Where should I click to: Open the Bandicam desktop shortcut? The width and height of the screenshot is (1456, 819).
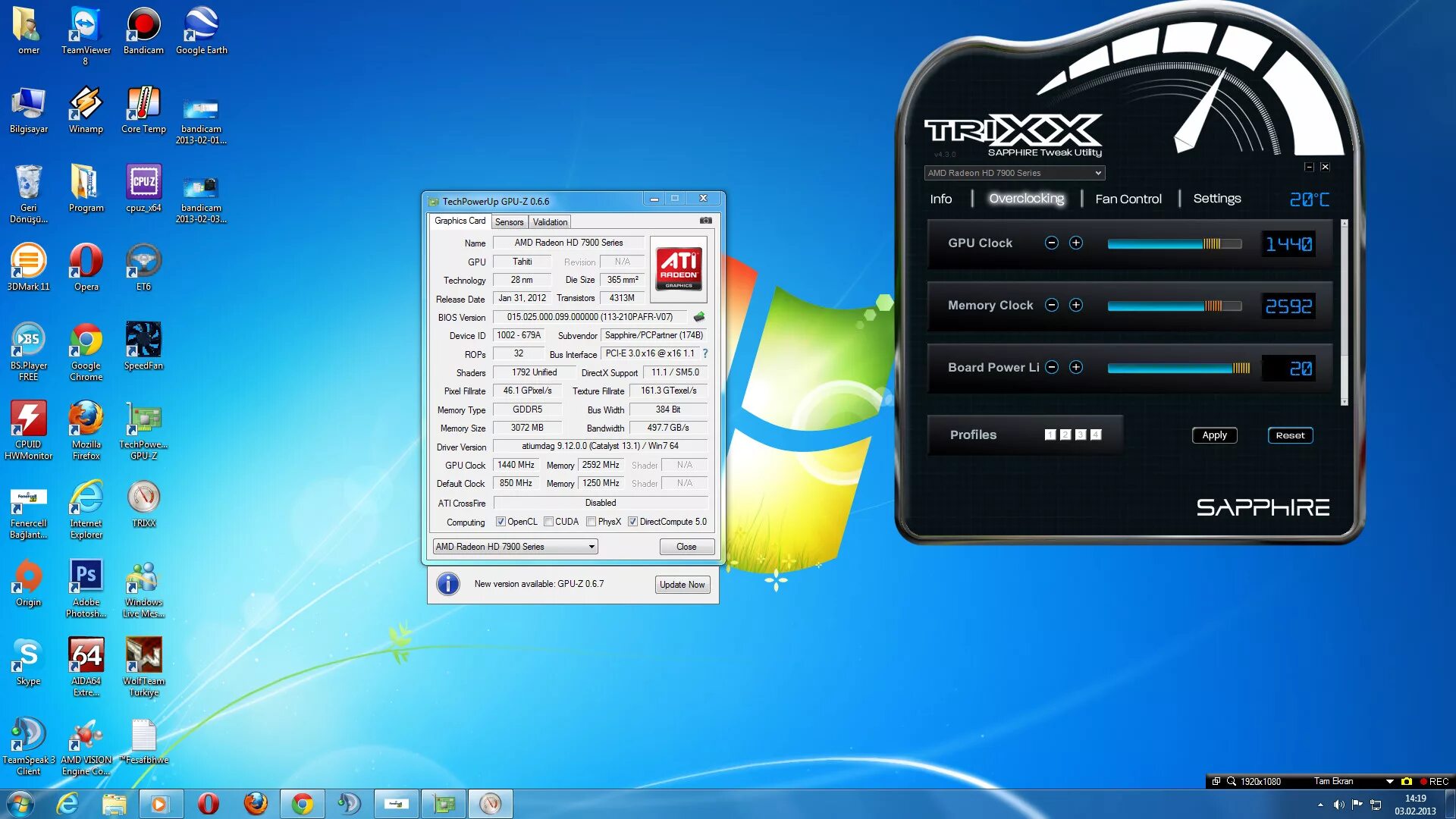coord(143,30)
